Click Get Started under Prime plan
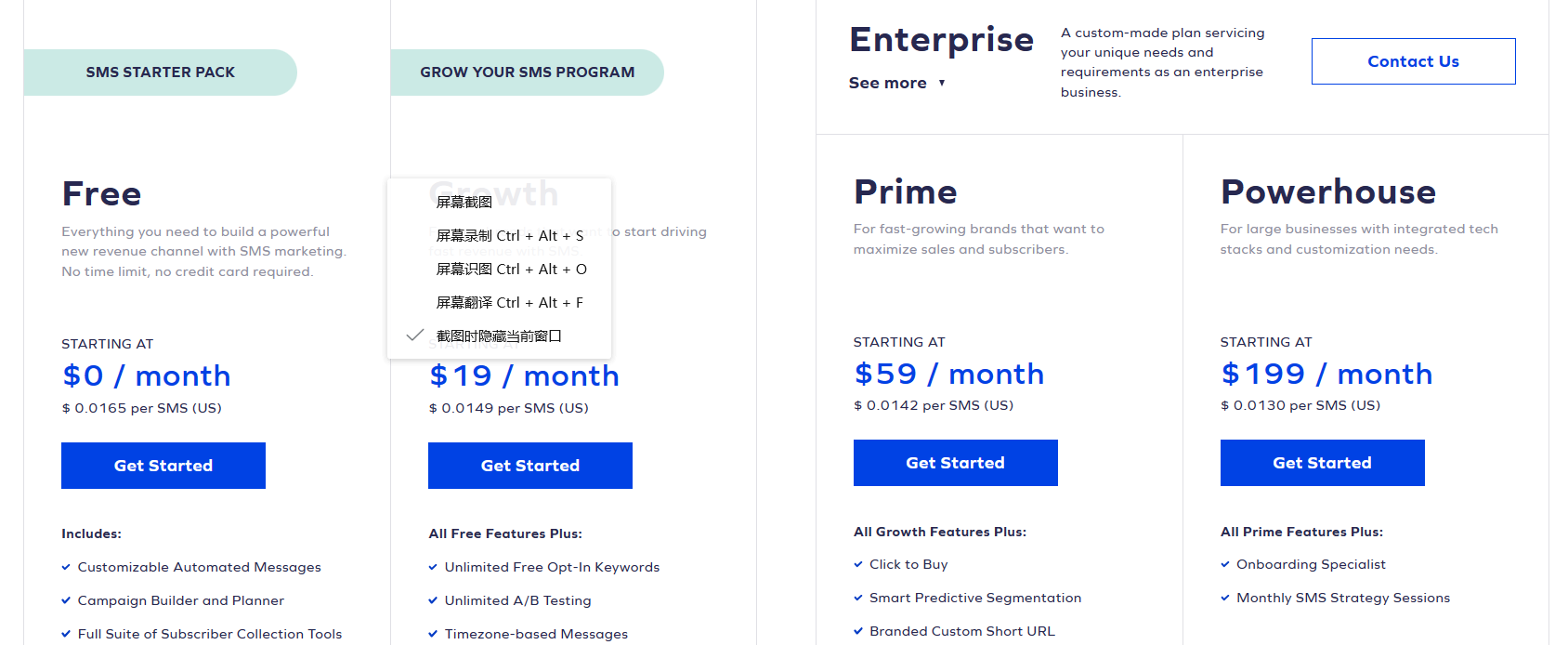Image resolution: width=1568 pixels, height=645 pixels. click(955, 463)
